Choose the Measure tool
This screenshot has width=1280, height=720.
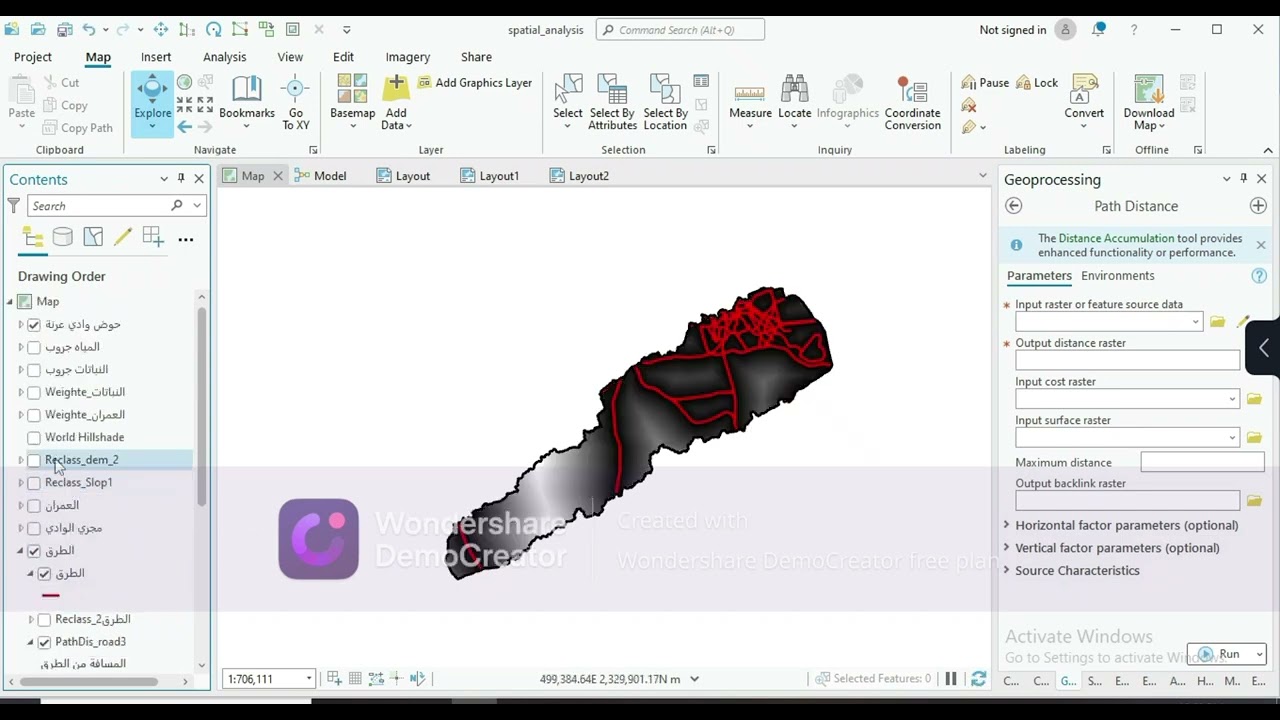point(750,100)
